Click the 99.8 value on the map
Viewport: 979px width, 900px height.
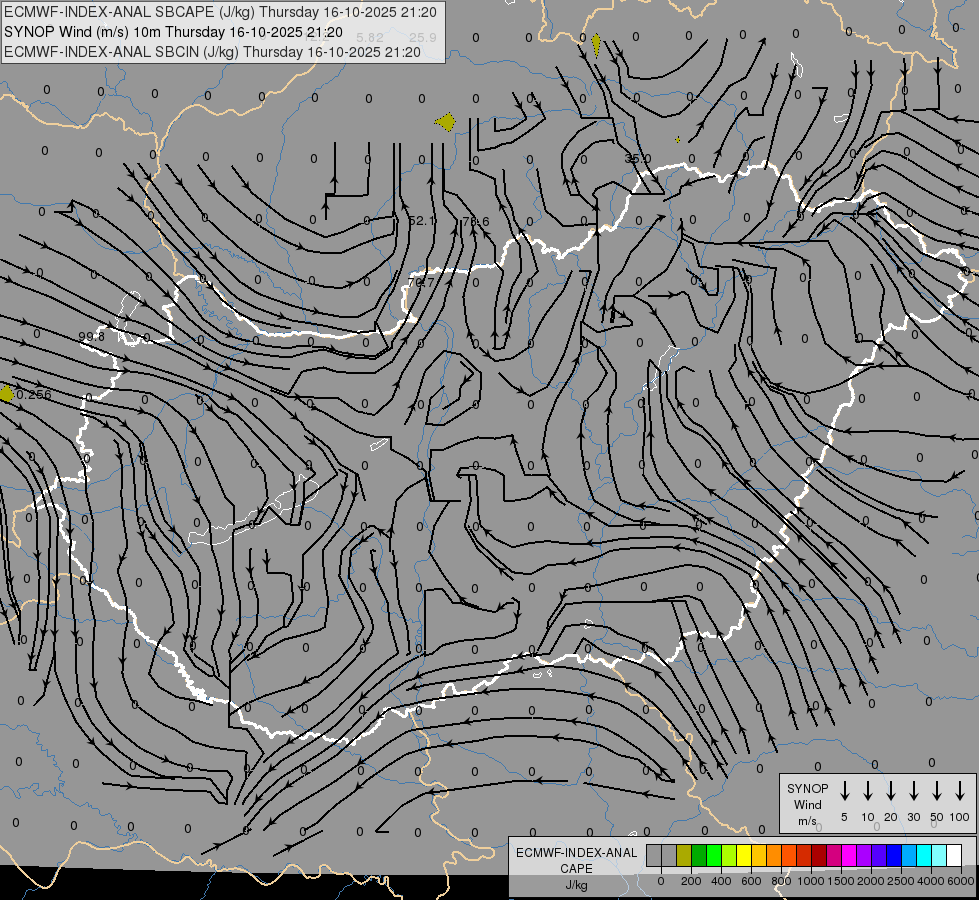click(x=92, y=337)
